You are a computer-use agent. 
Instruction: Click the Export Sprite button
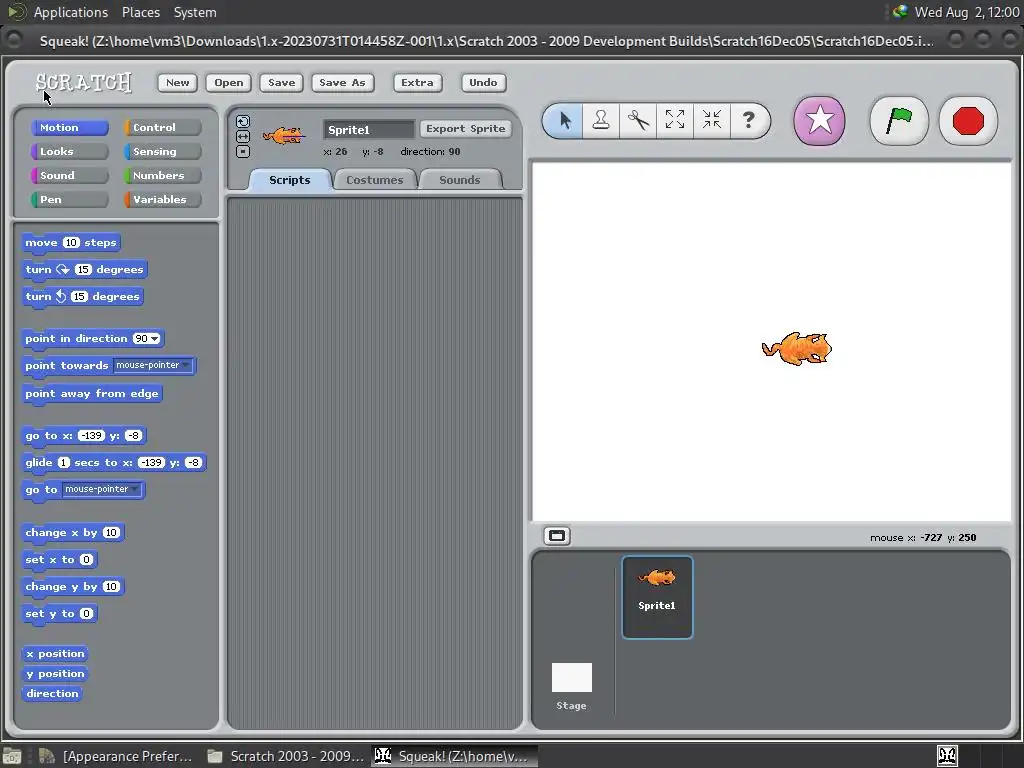[x=466, y=129]
